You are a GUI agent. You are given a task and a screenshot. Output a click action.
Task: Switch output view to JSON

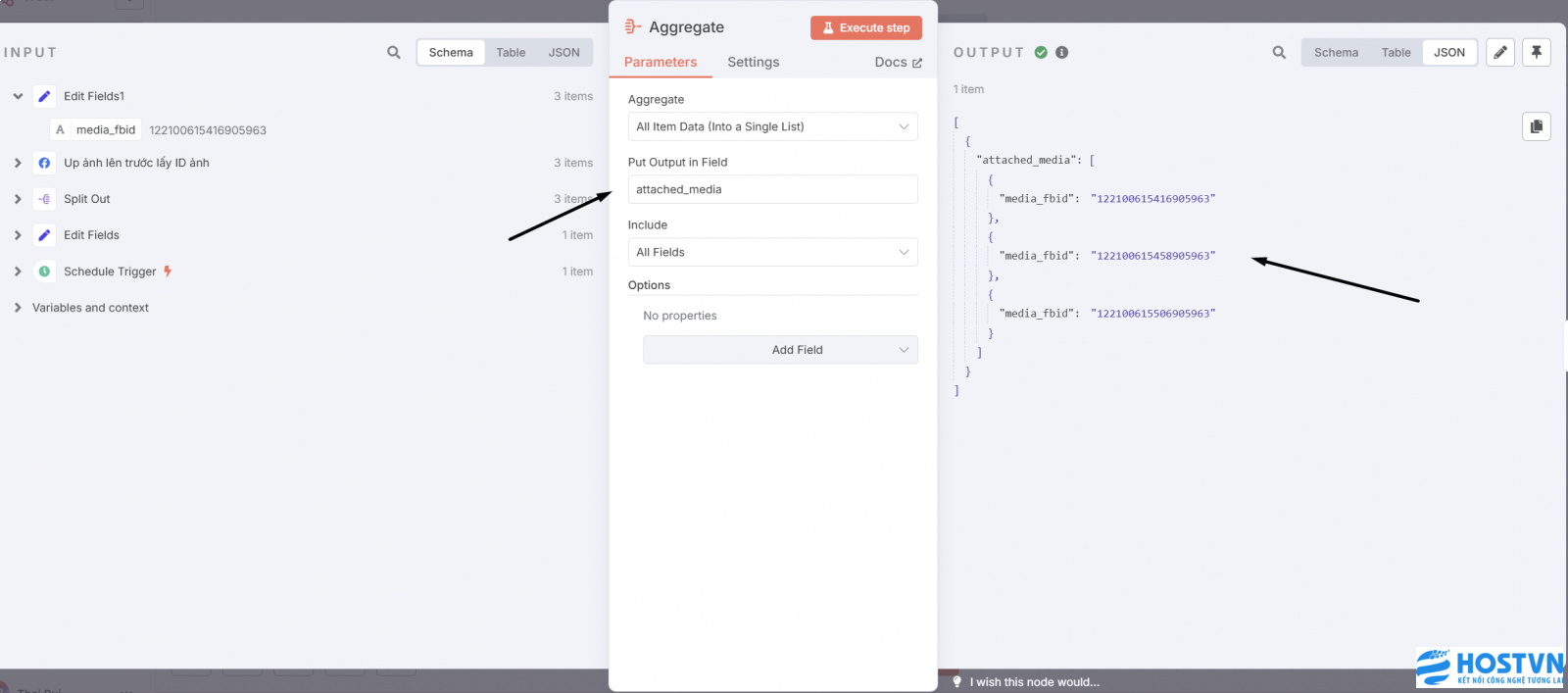[1449, 53]
